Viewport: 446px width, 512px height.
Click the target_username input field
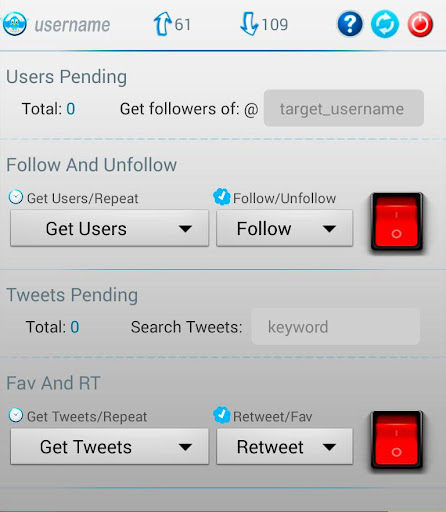click(344, 108)
